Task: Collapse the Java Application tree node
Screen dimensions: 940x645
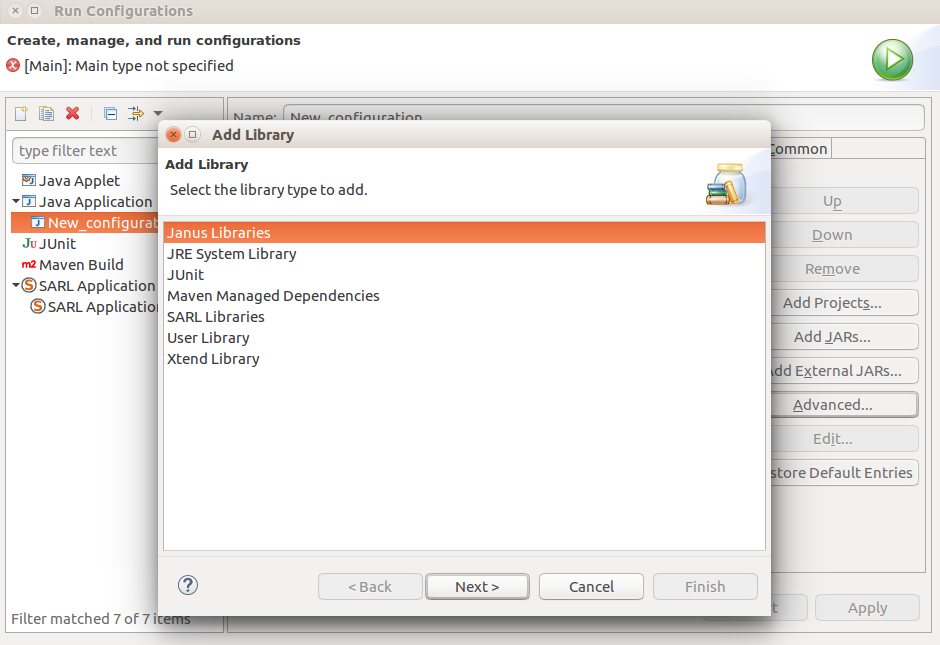Action: (16, 201)
